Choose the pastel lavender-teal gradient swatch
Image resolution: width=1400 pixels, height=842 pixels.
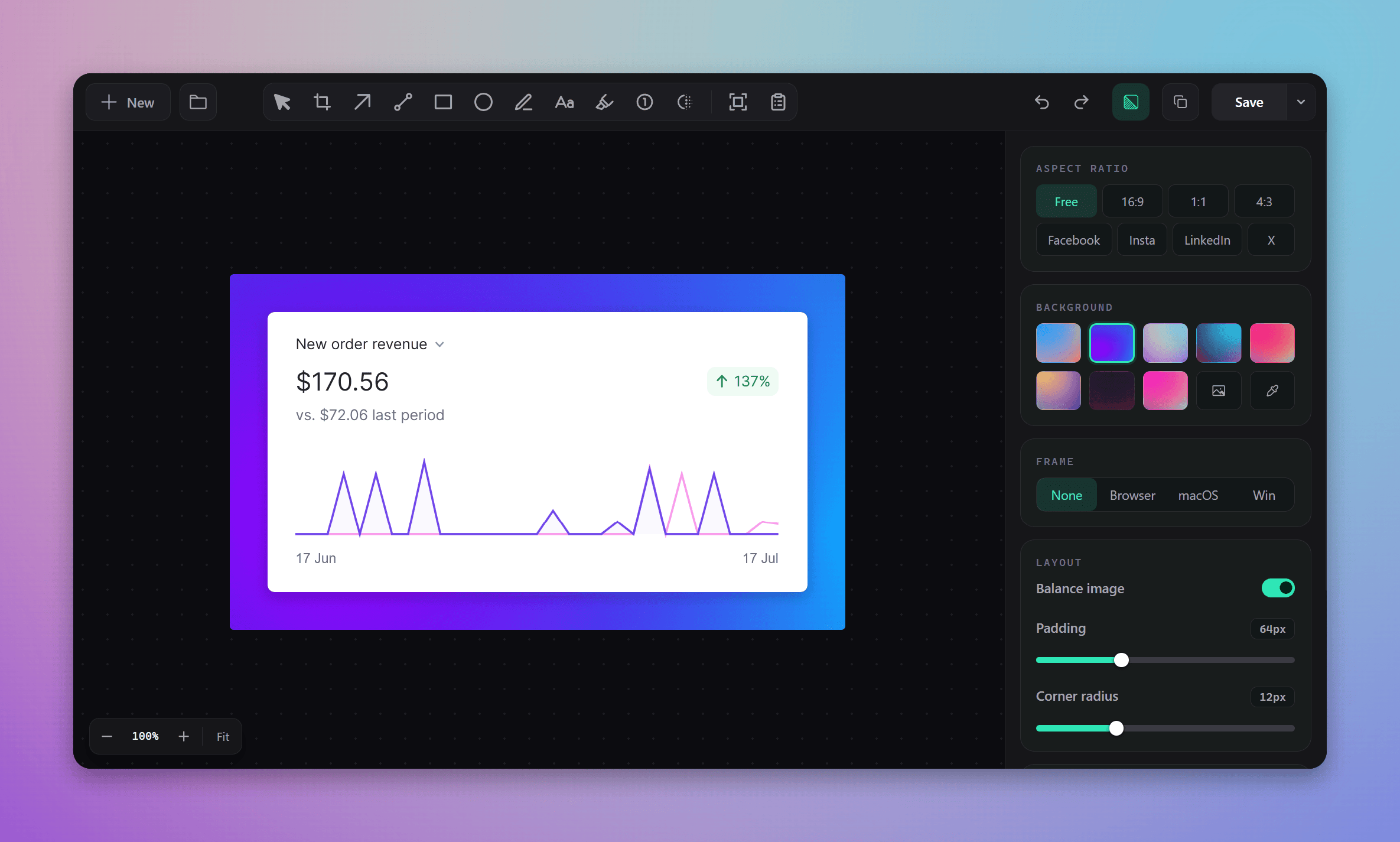point(1165,343)
